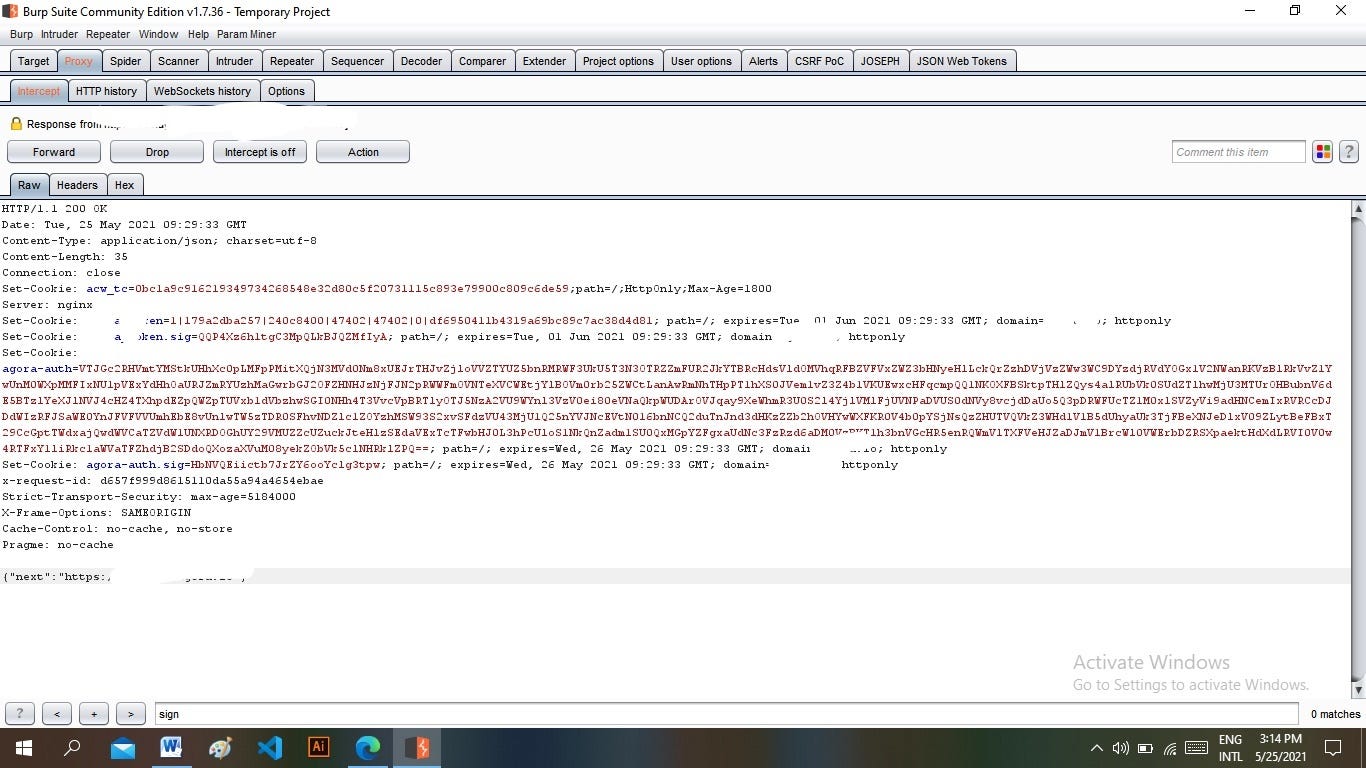Click the lock icon next to Response from

coord(16,124)
